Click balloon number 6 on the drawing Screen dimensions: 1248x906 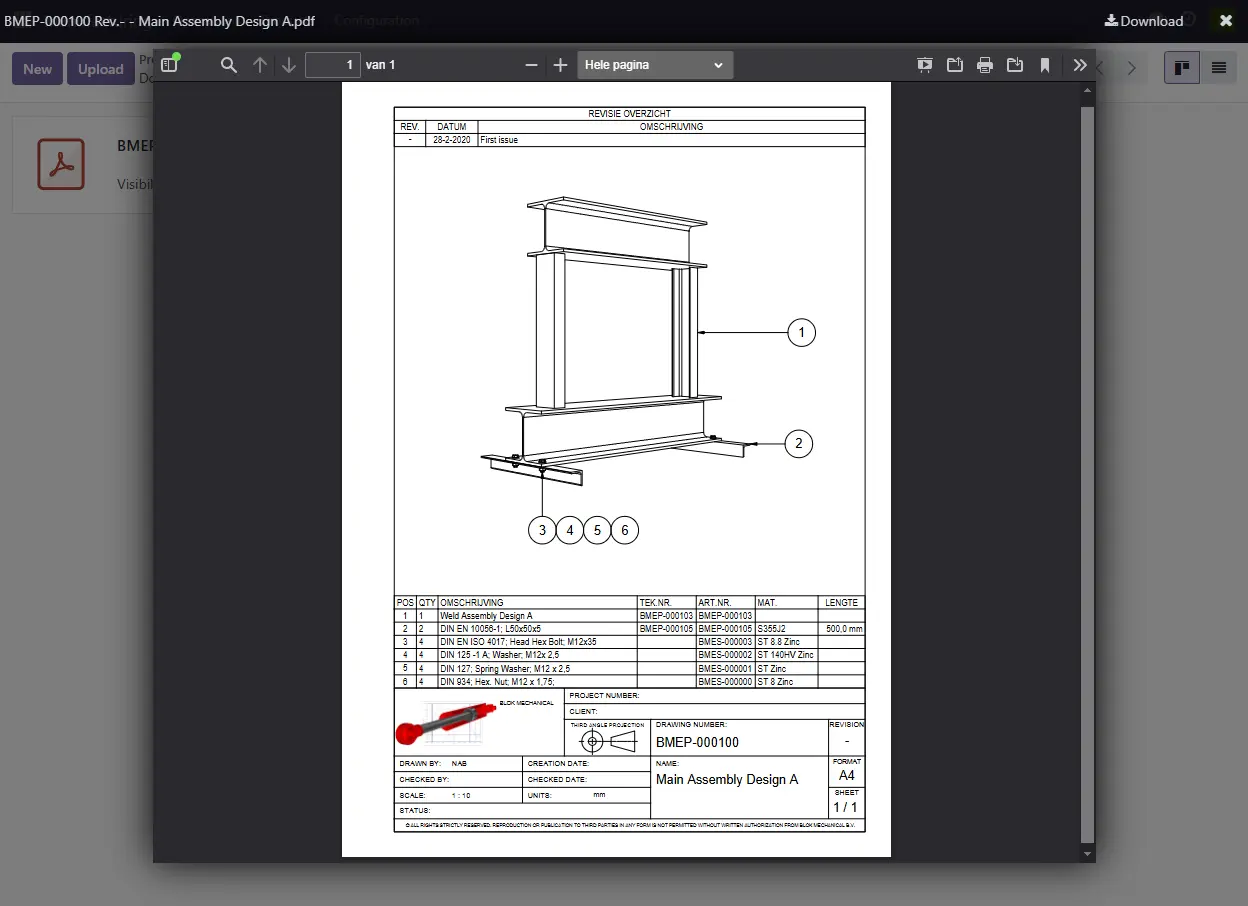pyautogui.click(x=624, y=530)
